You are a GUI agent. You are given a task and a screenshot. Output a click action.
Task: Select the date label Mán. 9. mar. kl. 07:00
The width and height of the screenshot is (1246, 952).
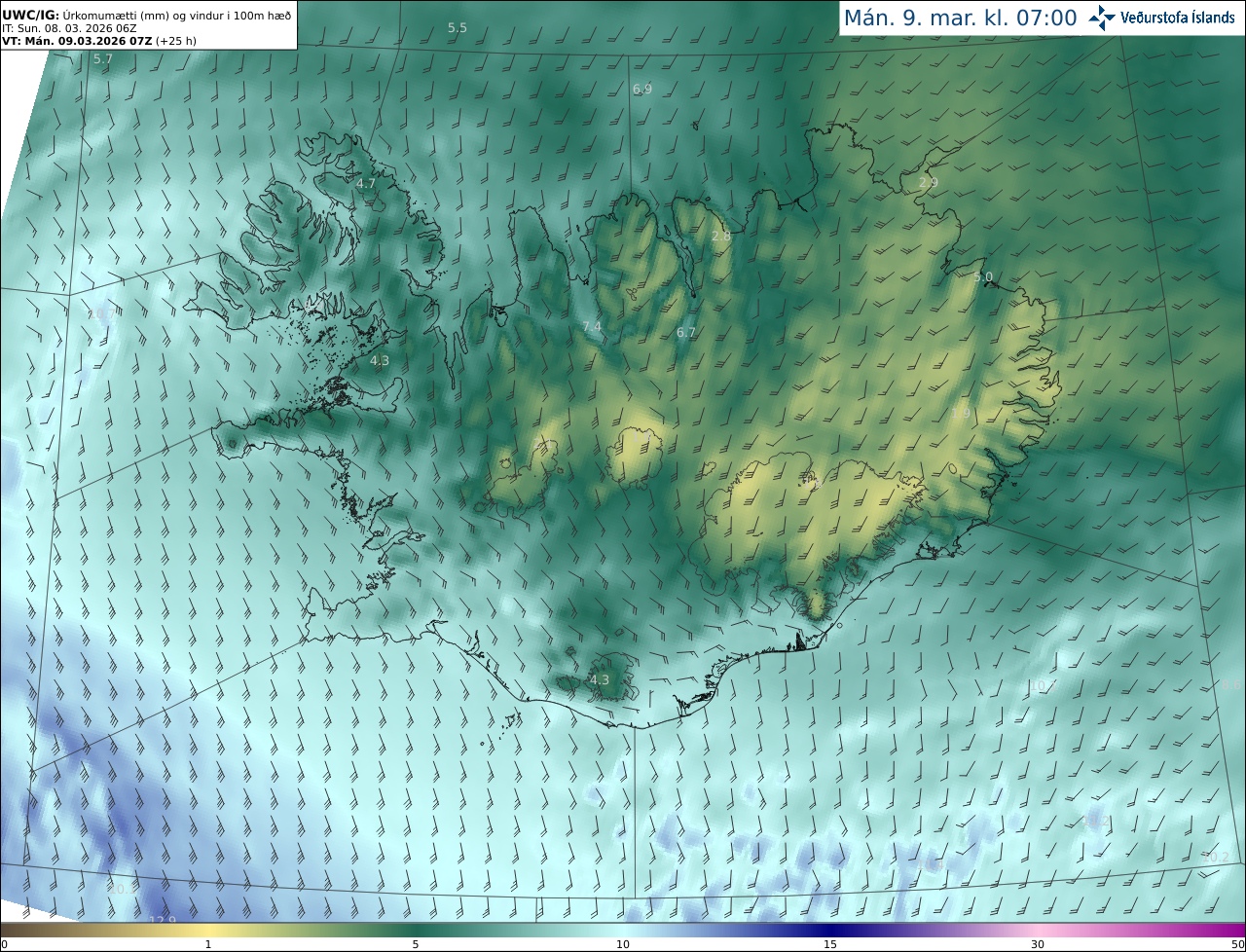[x=960, y=18]
